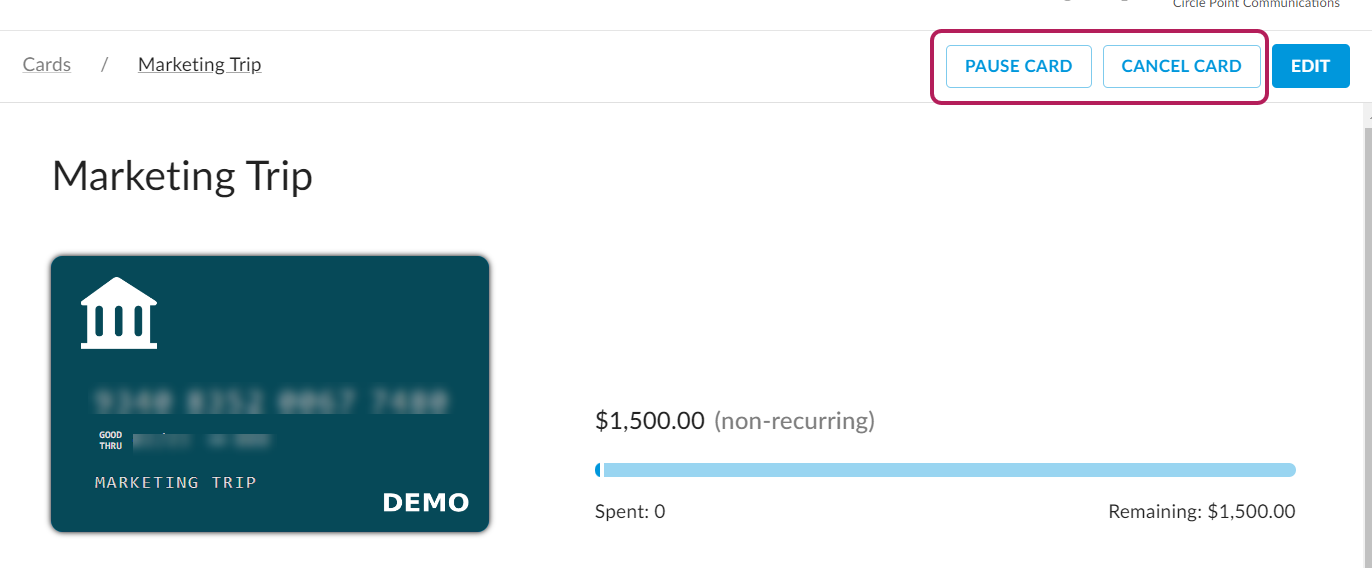
Task: Go back to Cards via breadcrumb
Action: point(47,65)
